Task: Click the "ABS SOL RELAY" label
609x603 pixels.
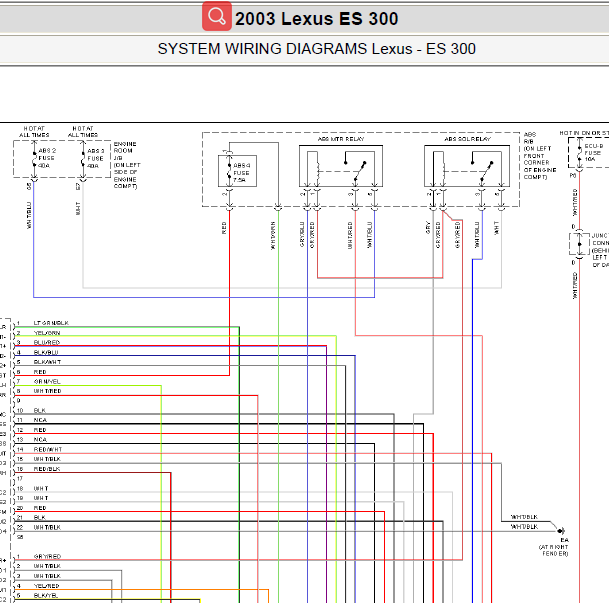Action: coord(467,139)
